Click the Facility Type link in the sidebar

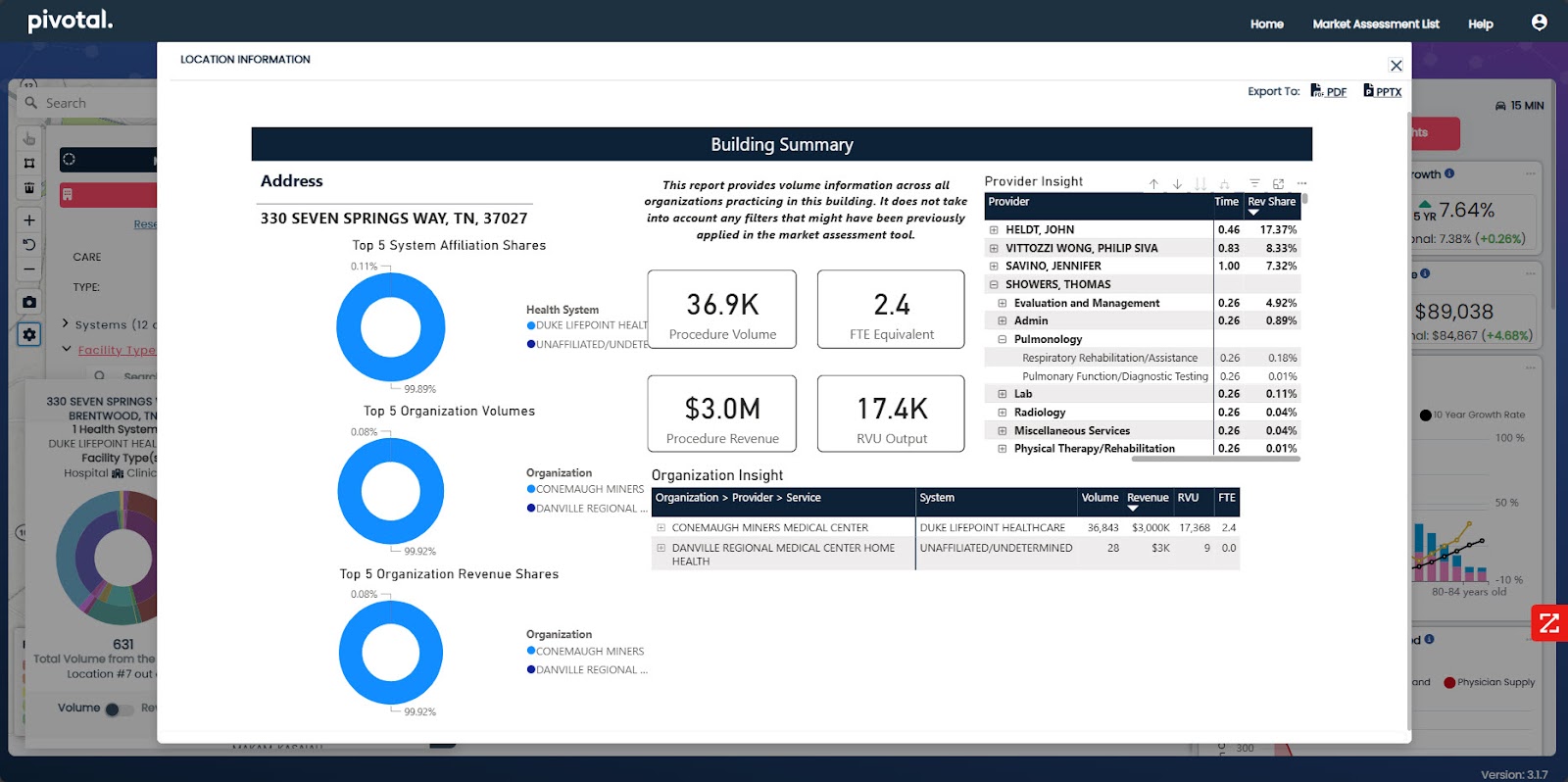pyautogui.click(x=117, y=350)
